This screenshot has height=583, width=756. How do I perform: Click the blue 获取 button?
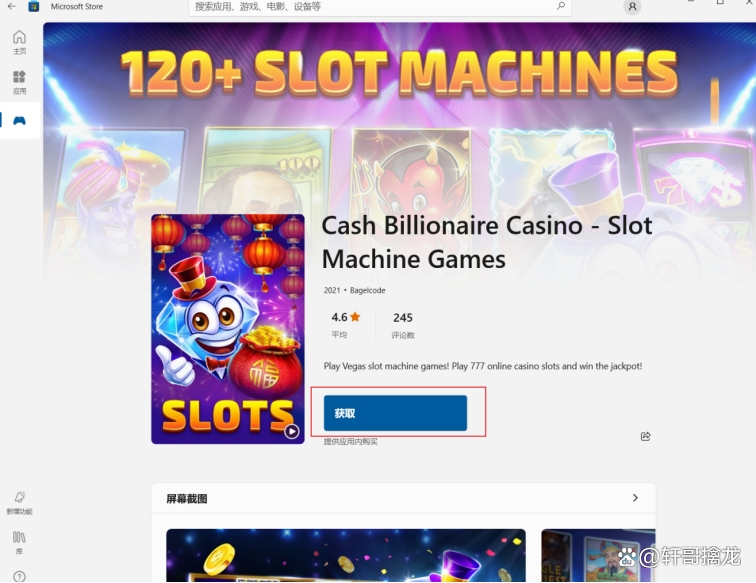point(395,413)
